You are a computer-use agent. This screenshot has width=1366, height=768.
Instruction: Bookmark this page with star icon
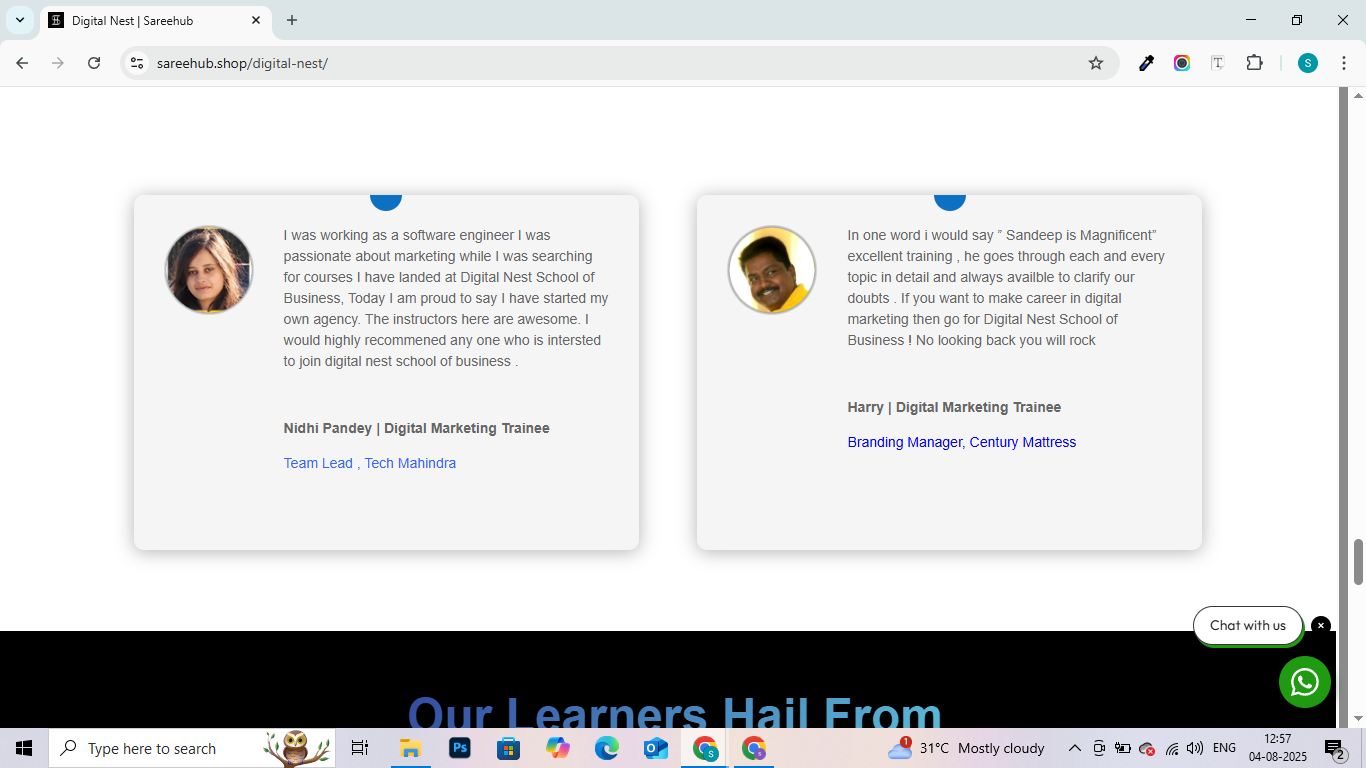pos(1096,63)
